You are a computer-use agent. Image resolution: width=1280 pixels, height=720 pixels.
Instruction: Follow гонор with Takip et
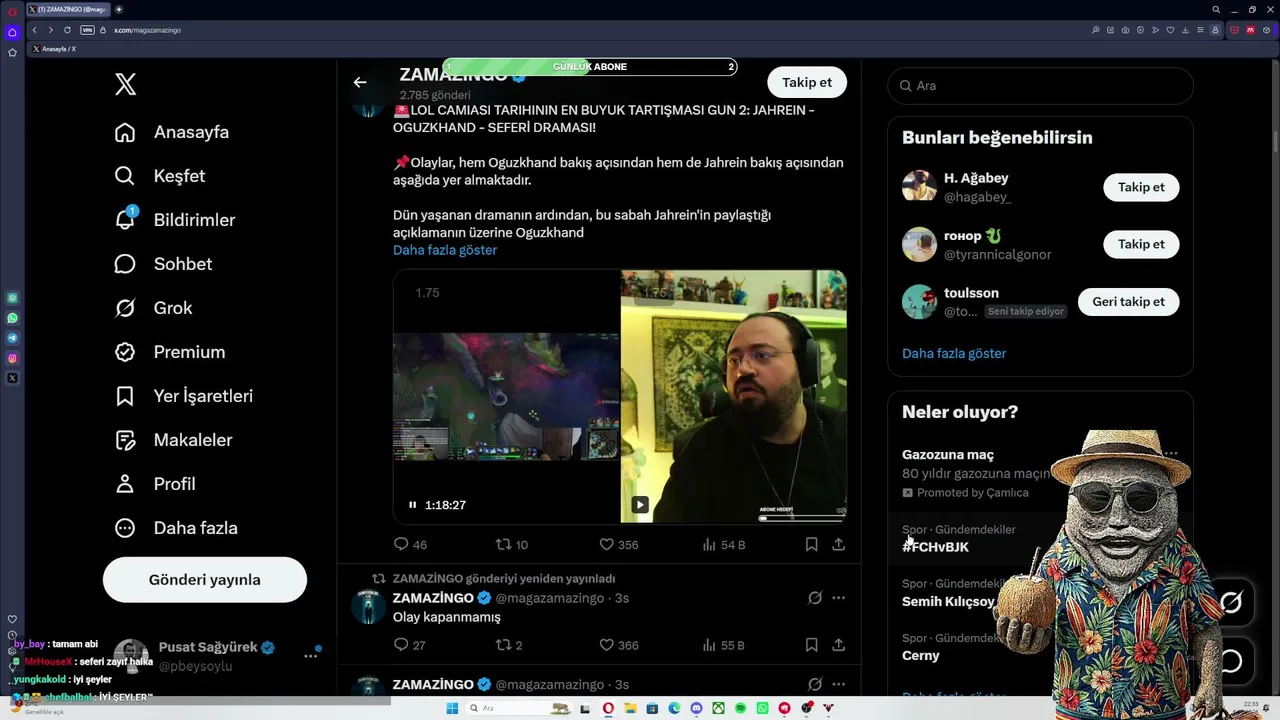point(1141,244)
